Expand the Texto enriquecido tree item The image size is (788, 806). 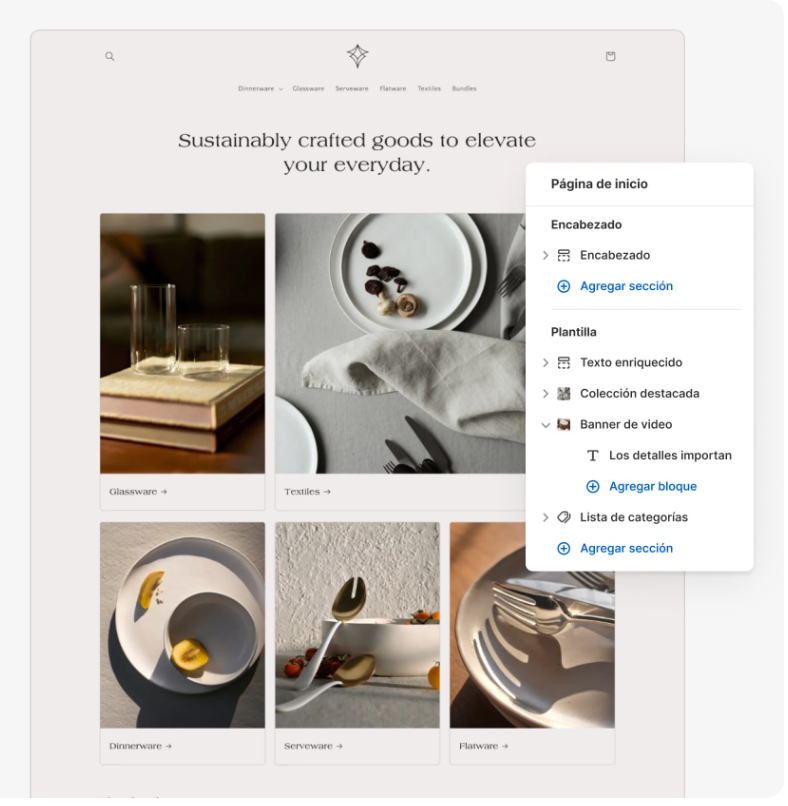(545, 363)
